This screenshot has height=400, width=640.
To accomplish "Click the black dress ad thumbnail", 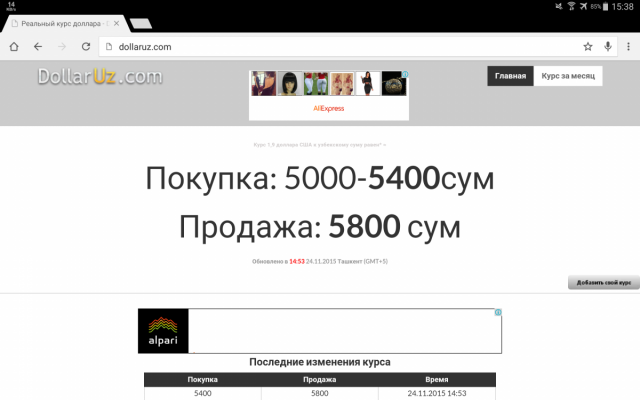I will [368, 83].
